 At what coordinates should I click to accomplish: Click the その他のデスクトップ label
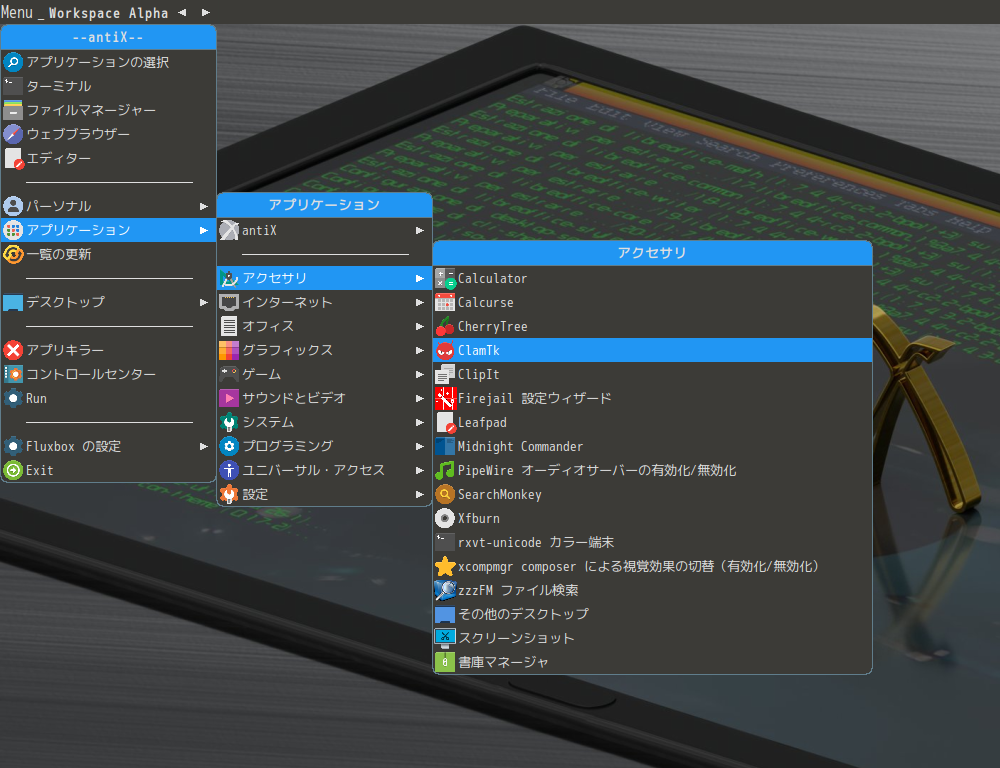point(524,614)
